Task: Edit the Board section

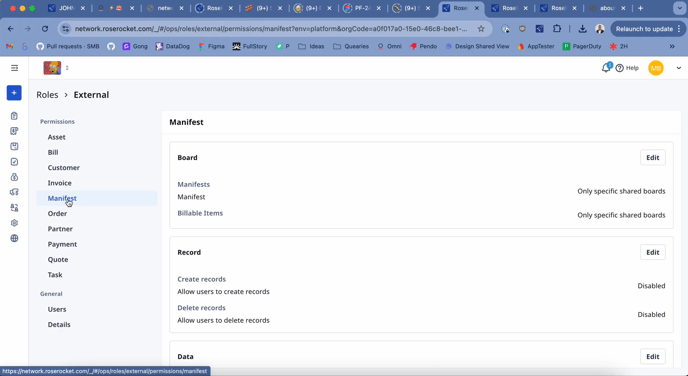Action: [x=652, y=158]
